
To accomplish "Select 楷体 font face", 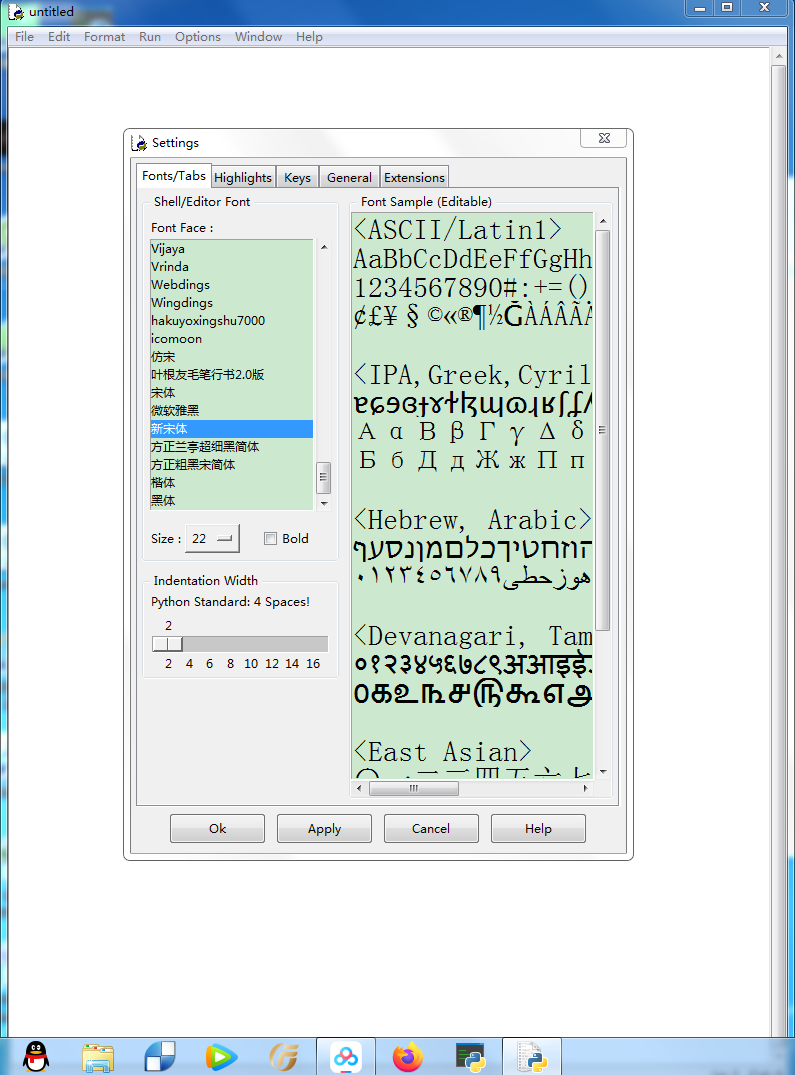I will point(232,482).
